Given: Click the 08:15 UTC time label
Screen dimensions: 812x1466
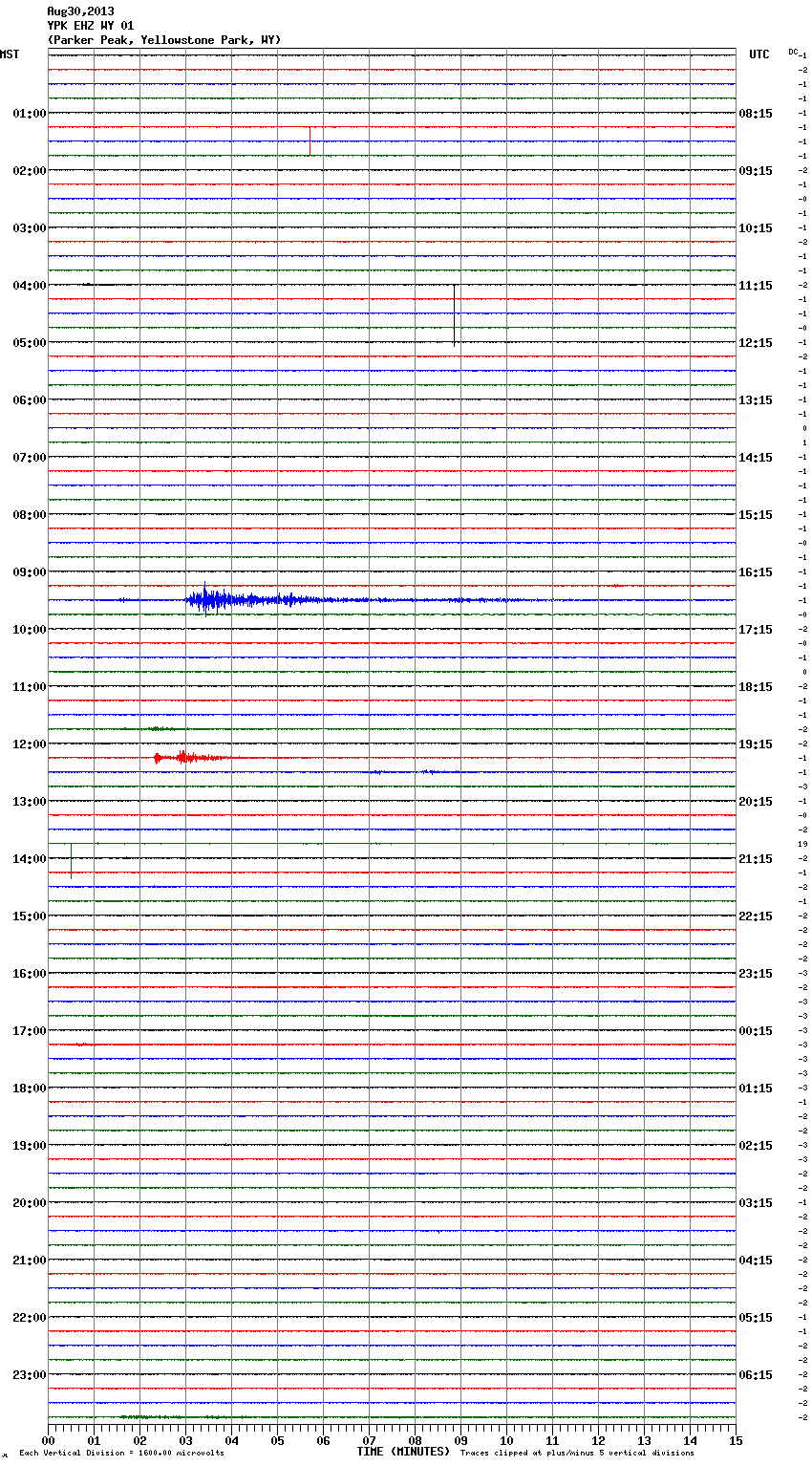Looking at the screenshot, I should tap(756, 113).
